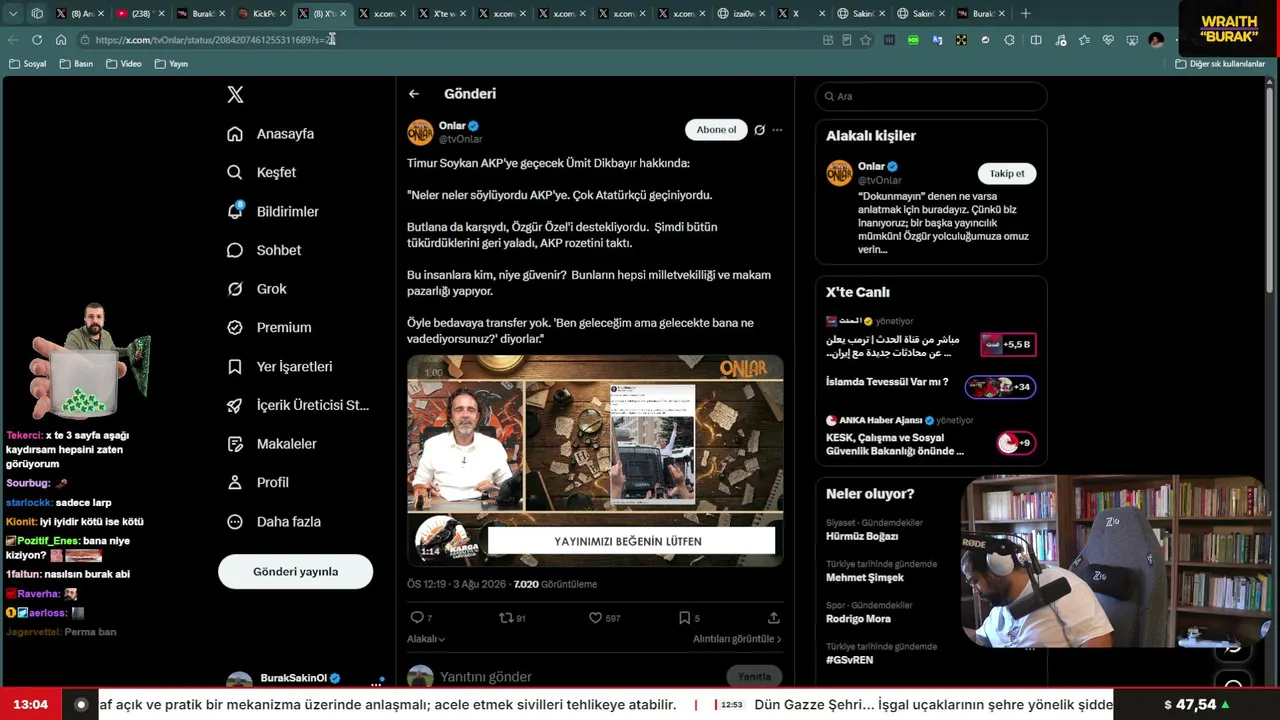Open Makaleler in the sidebar
Image resolution: width=1280 pixels, height=720 pixels.
[x=272, y=443]
